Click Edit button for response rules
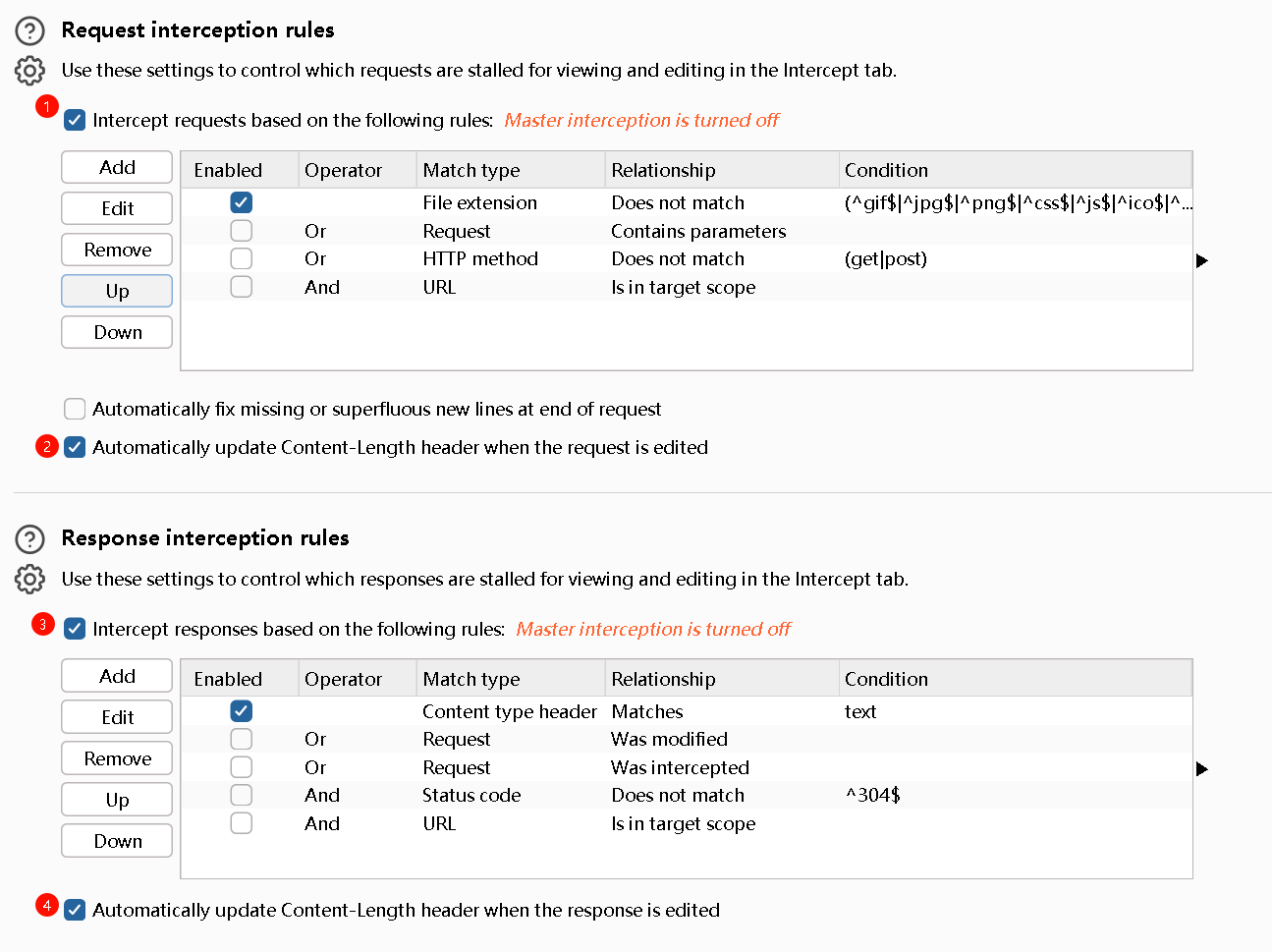This screenshot has width=1272, height=952. [x=117, y=717]
